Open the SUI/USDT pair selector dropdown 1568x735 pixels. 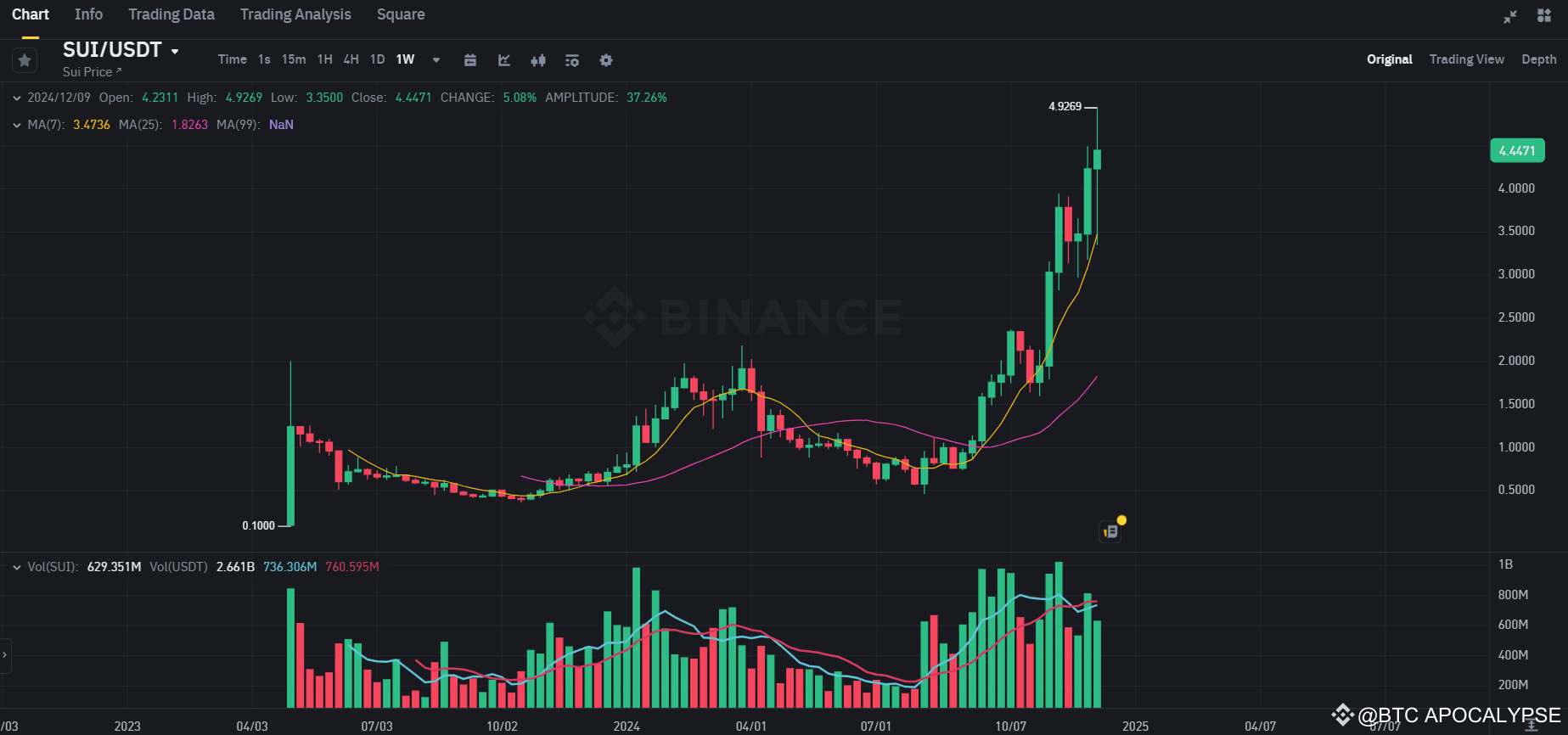point(175,51)
